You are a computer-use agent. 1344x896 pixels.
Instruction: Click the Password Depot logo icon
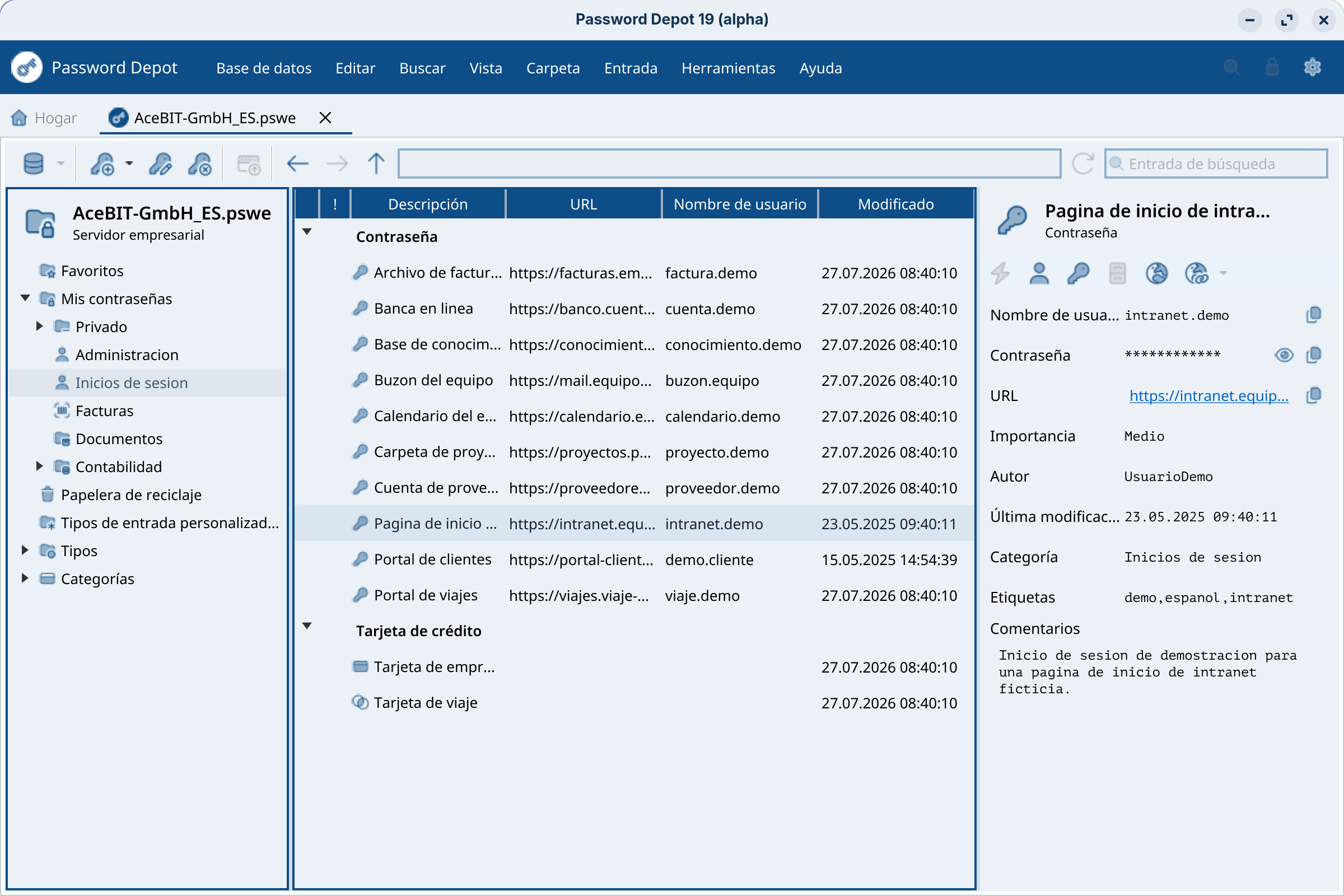pos(27,67)
